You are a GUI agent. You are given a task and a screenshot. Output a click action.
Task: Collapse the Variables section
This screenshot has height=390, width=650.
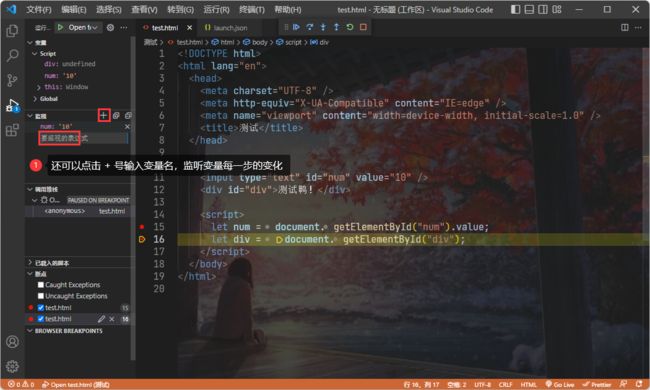(x=30, y=43)
